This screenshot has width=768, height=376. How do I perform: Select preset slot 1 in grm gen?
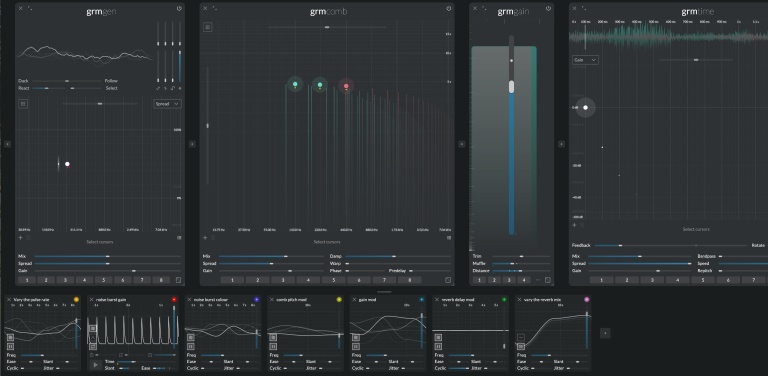click(x=27, y=280)
